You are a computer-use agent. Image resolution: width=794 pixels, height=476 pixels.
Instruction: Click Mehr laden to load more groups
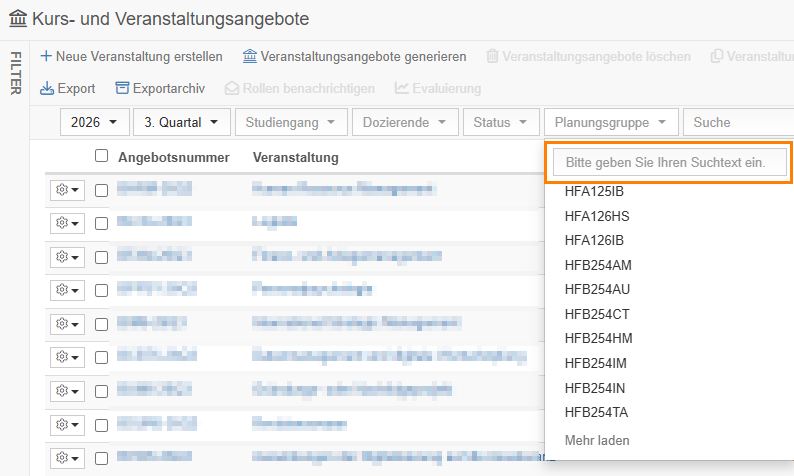(597, 441)
